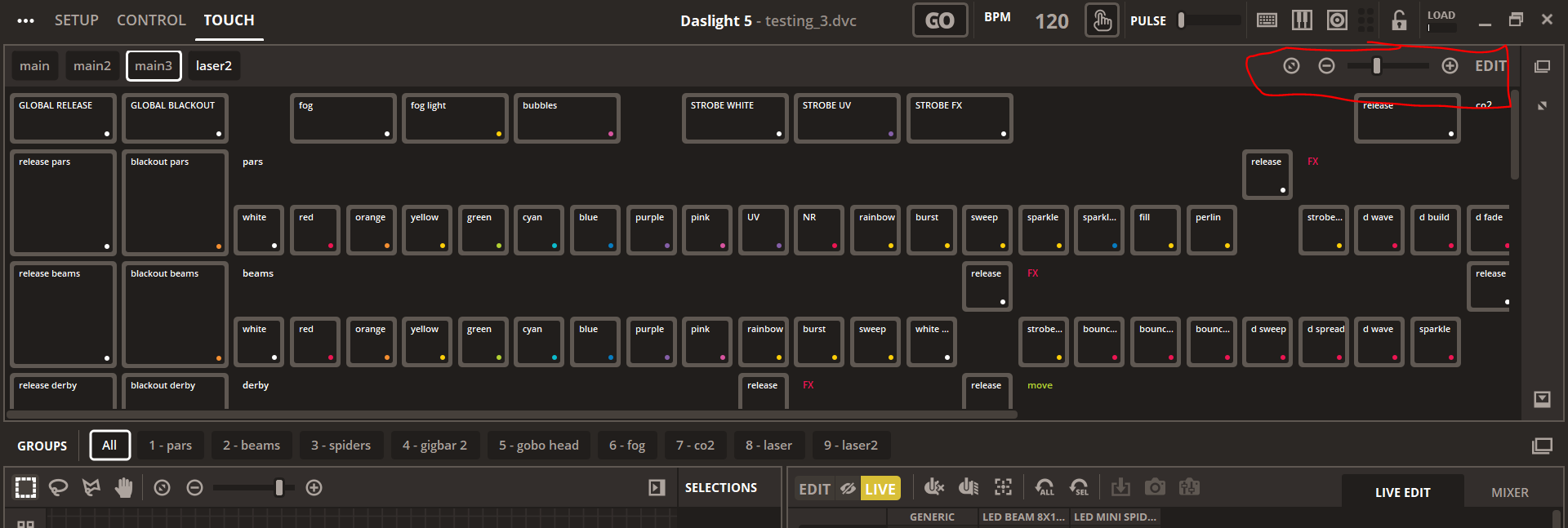Detach touch panel into separate window

coord(1542,66)
